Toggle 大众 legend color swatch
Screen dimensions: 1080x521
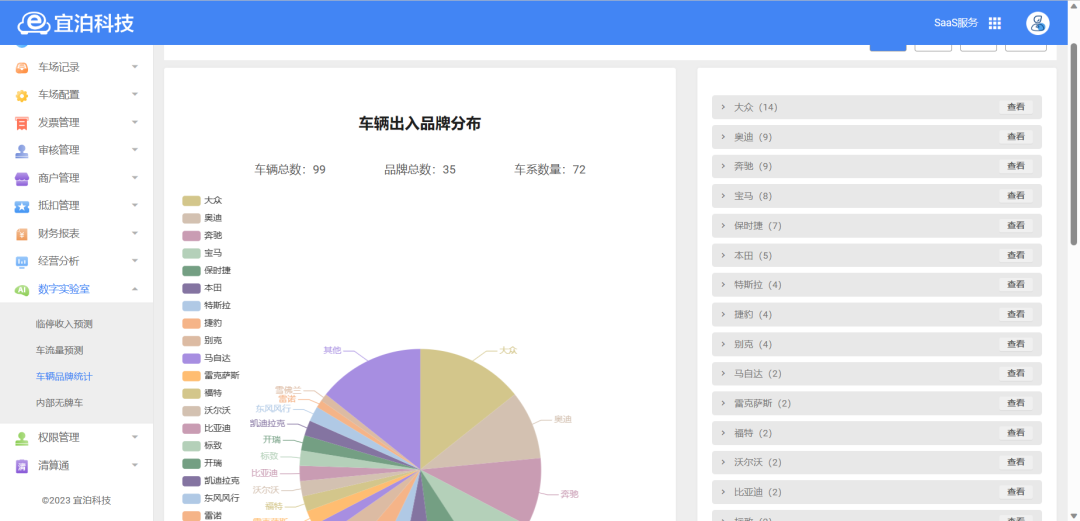(191, 201)
